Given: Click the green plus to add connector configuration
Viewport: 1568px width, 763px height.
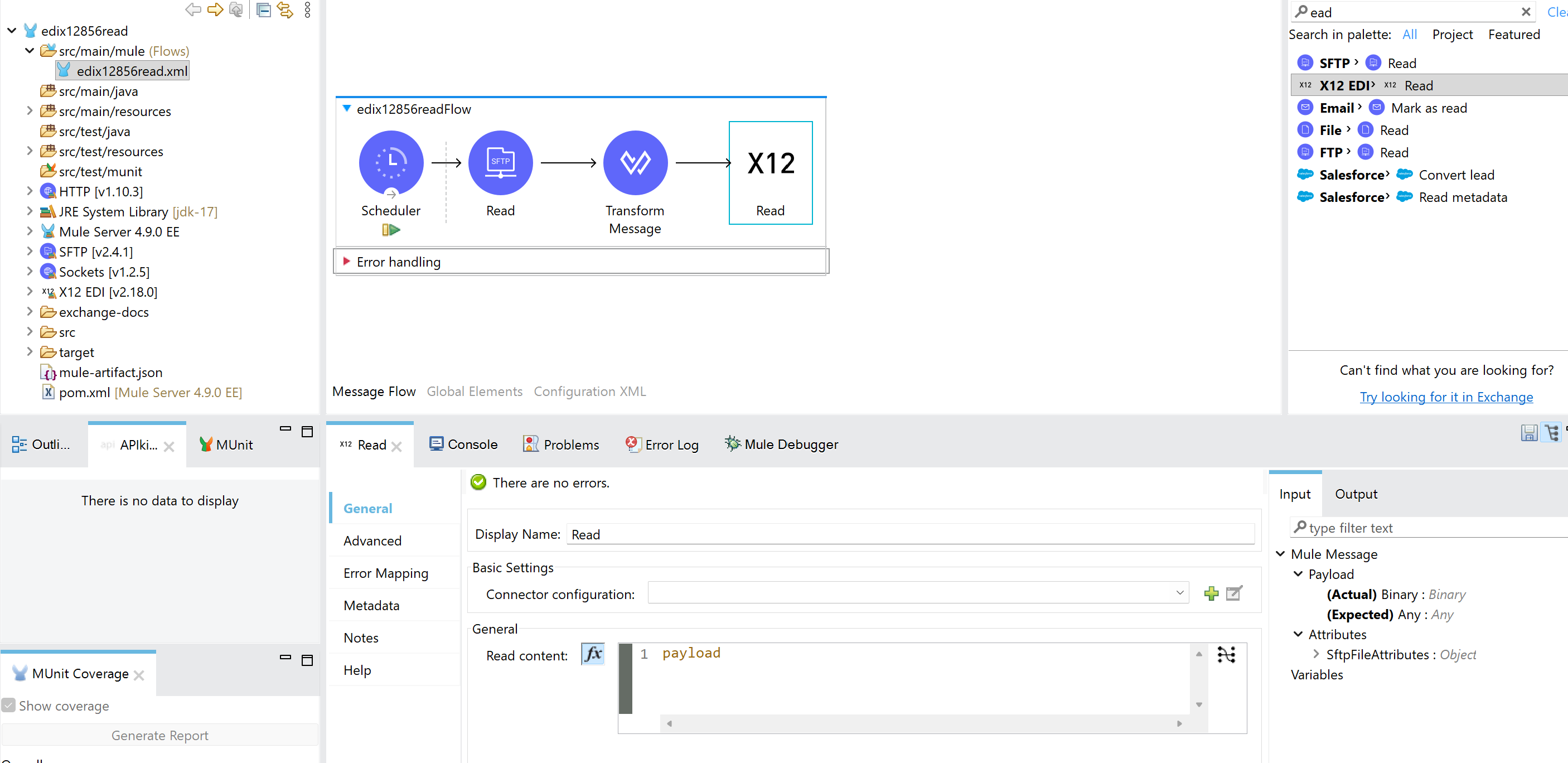Looking at the screenshot, I should click(x=1211, y=593).
